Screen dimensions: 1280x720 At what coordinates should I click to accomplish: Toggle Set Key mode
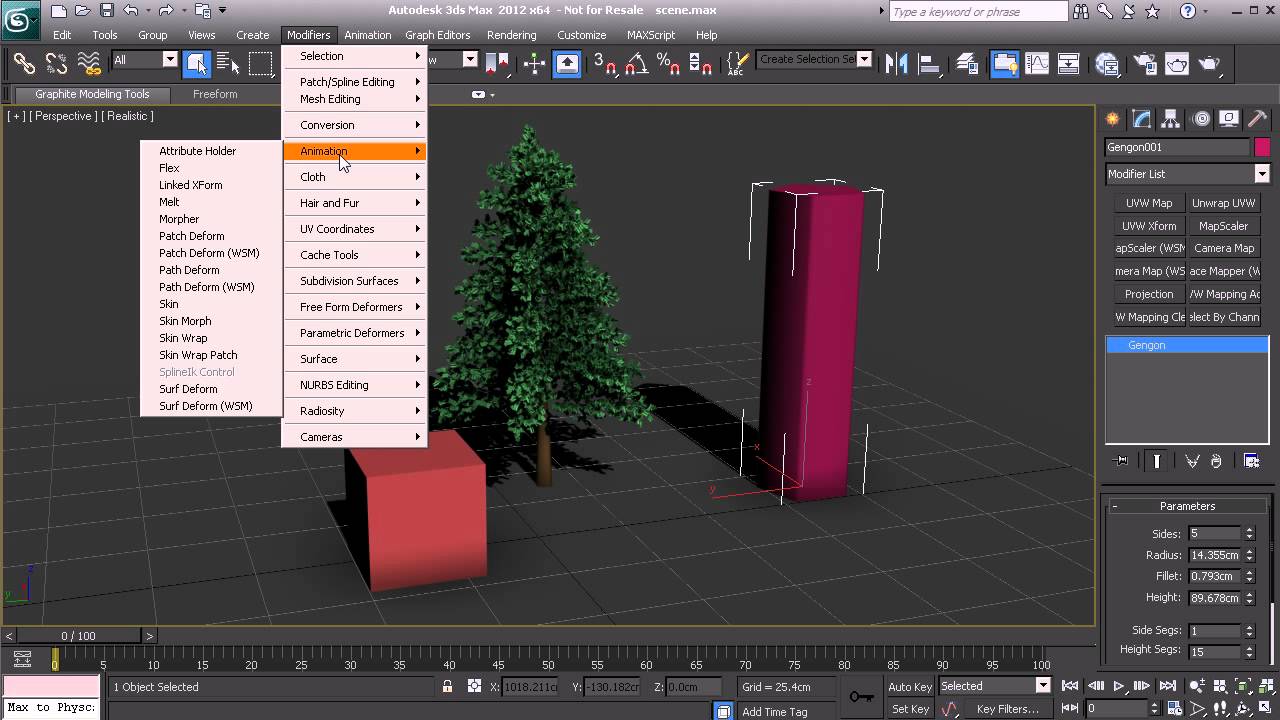click(910, 709)
